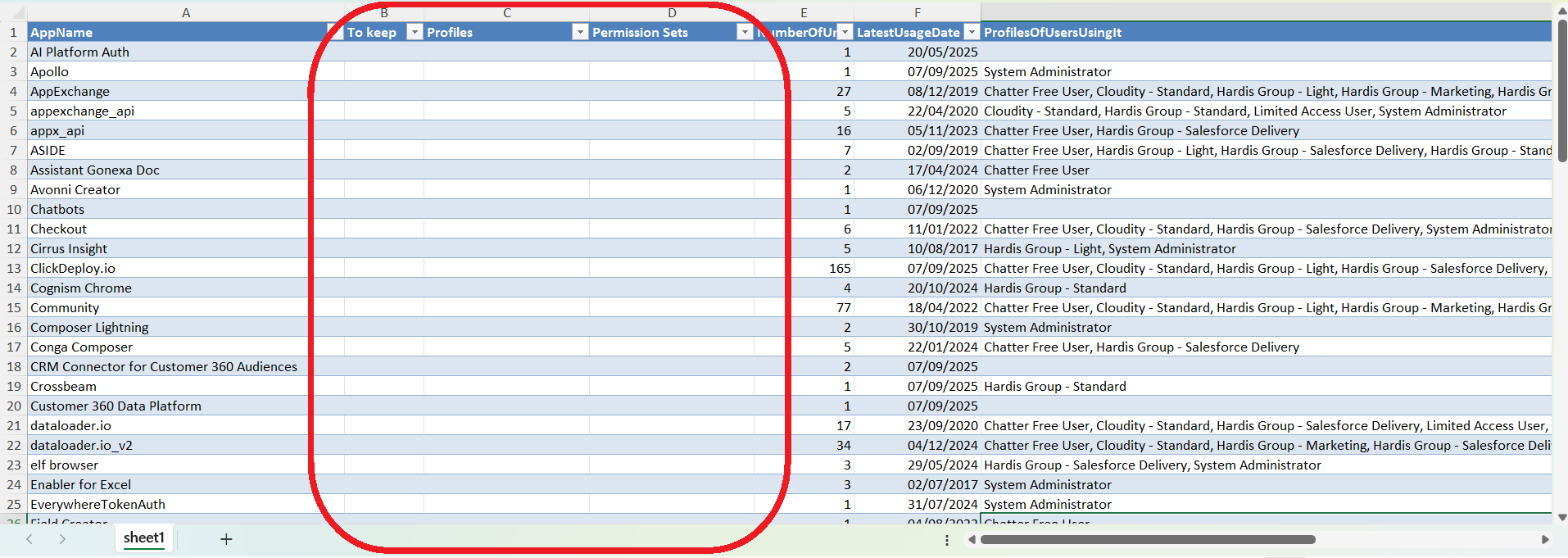Select the Conga Composer cell

186,347
